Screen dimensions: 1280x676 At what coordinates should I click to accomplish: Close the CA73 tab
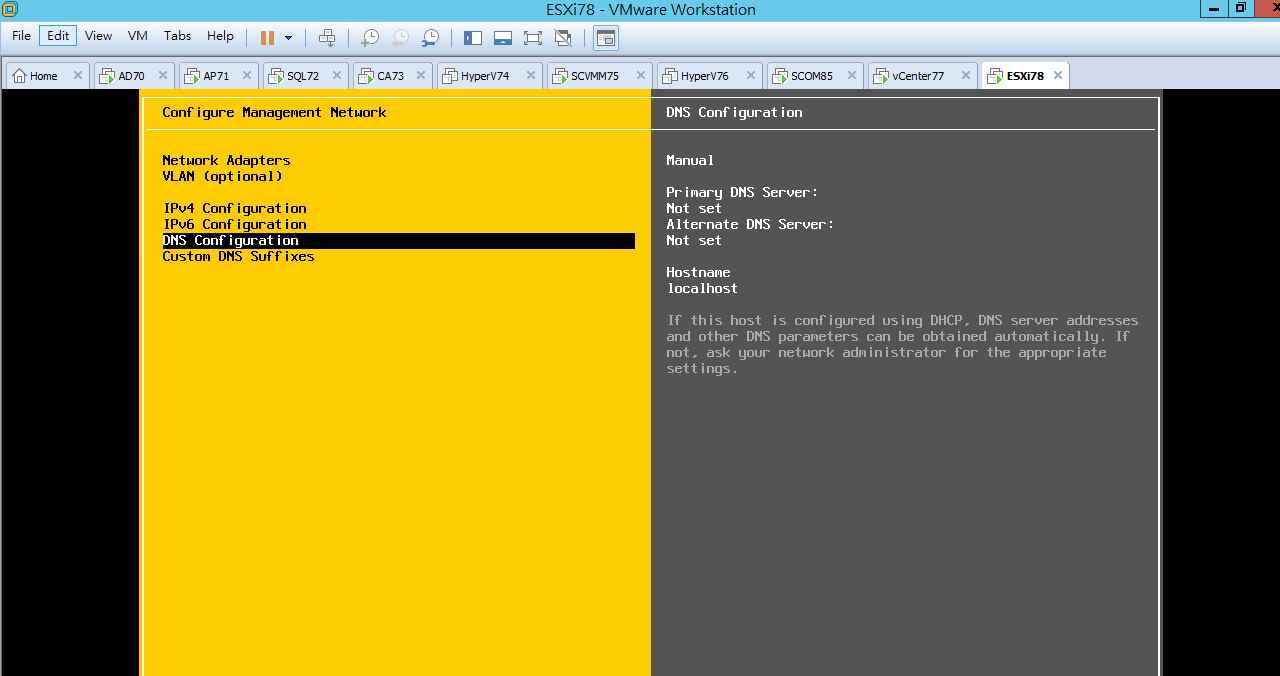click(x=422, y=76)
